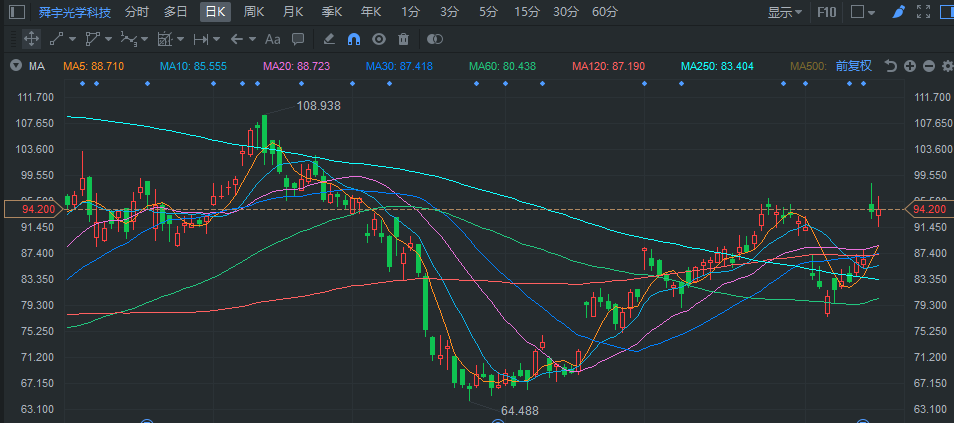The image size is (954, 423).
Task: Open chart settings gear icon
Action: click(x=947, y=66)
